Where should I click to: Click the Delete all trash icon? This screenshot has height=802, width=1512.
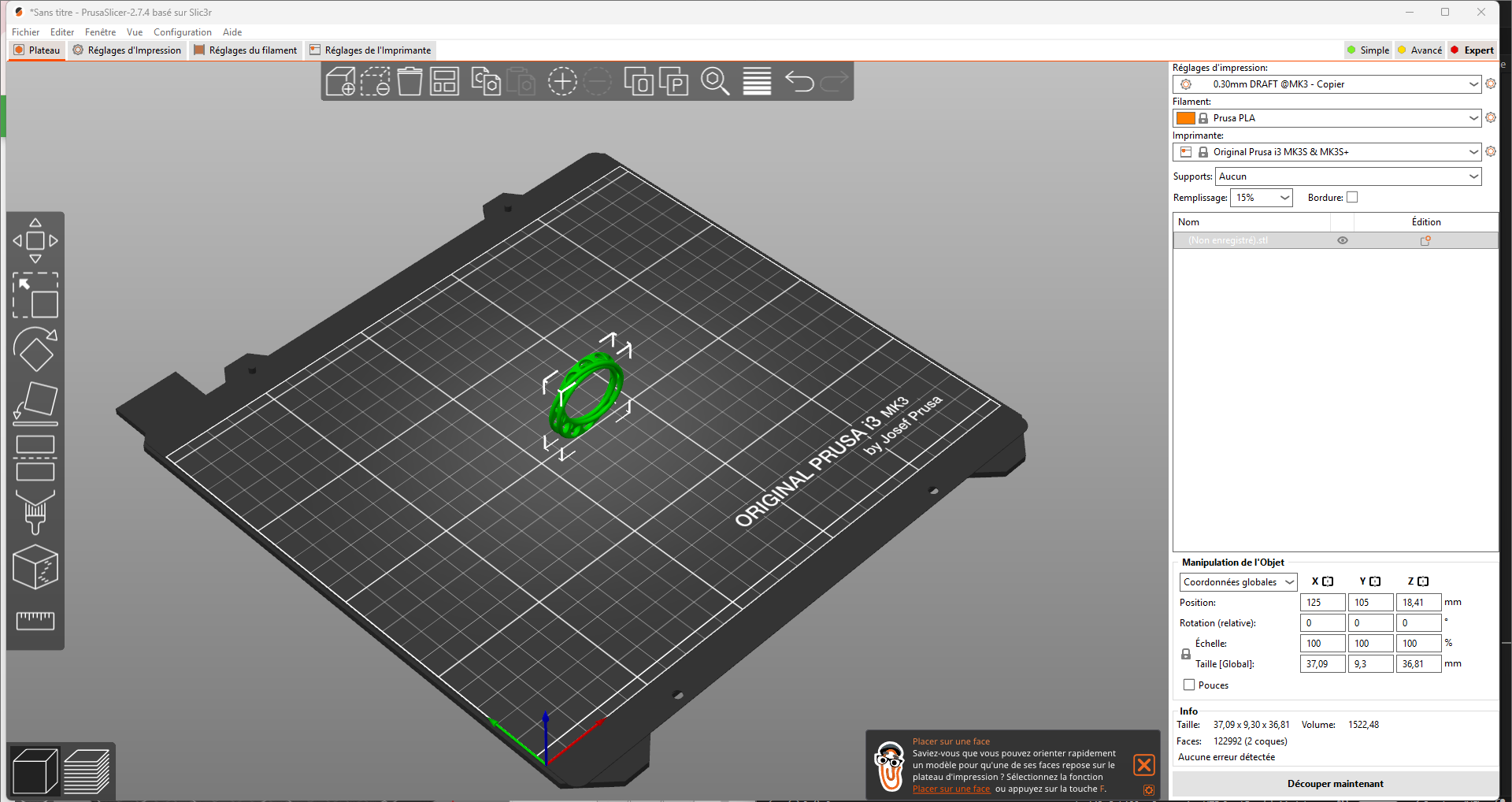click(409, 81)
